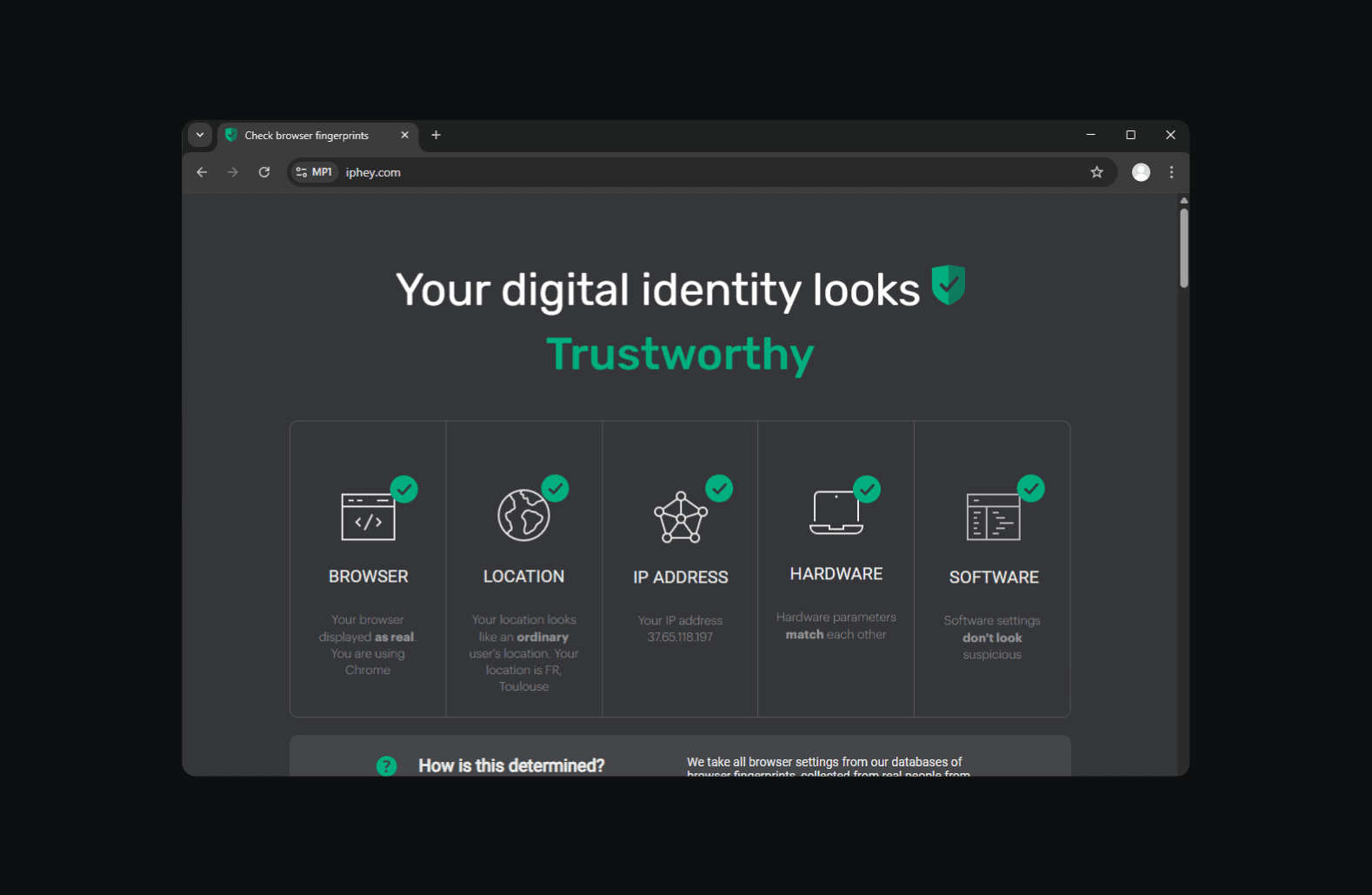Click the IP ADDRESS card heading

(681, 578)
